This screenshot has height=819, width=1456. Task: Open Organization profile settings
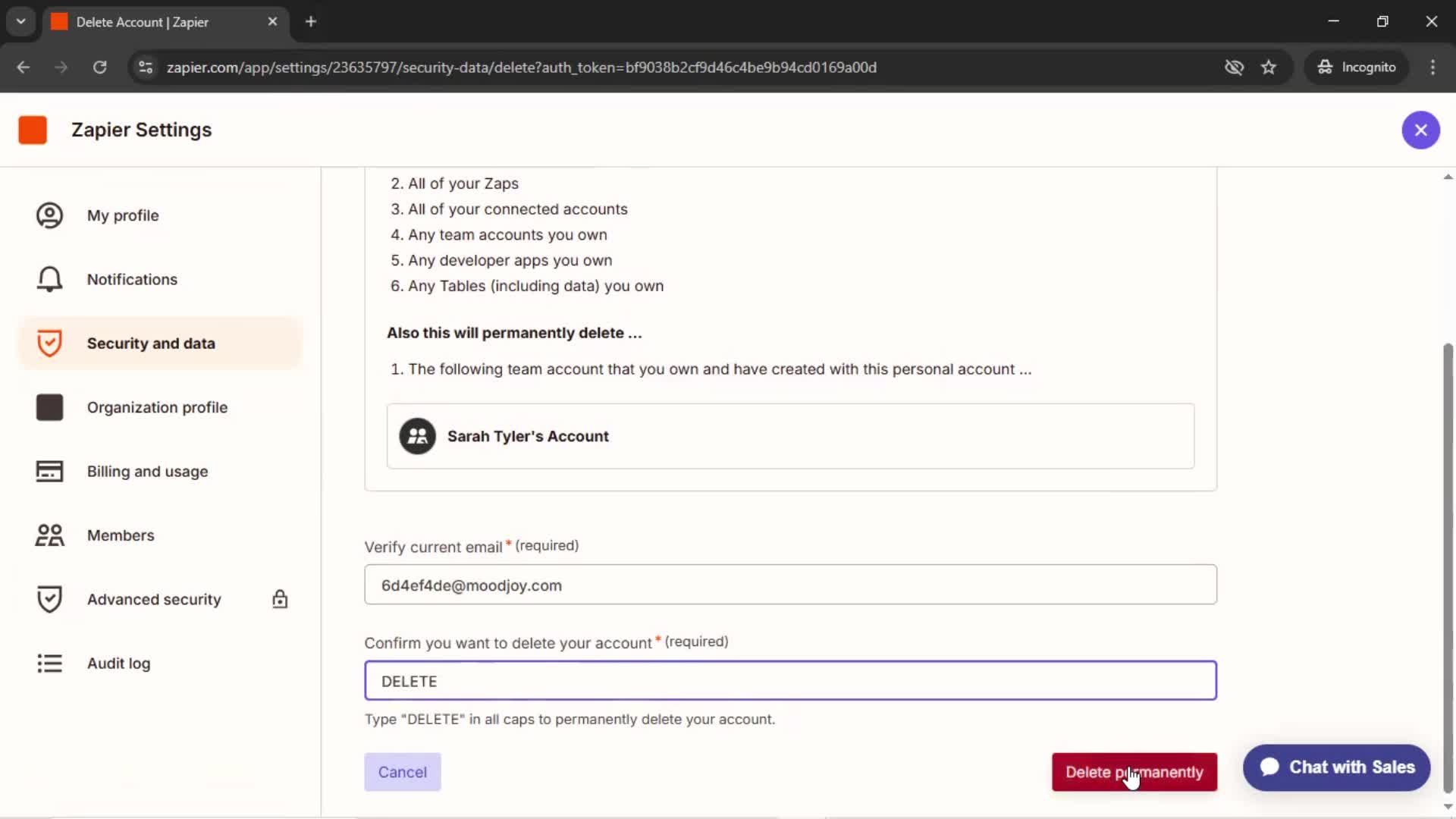pyautogui.click(x=160, y=407)
